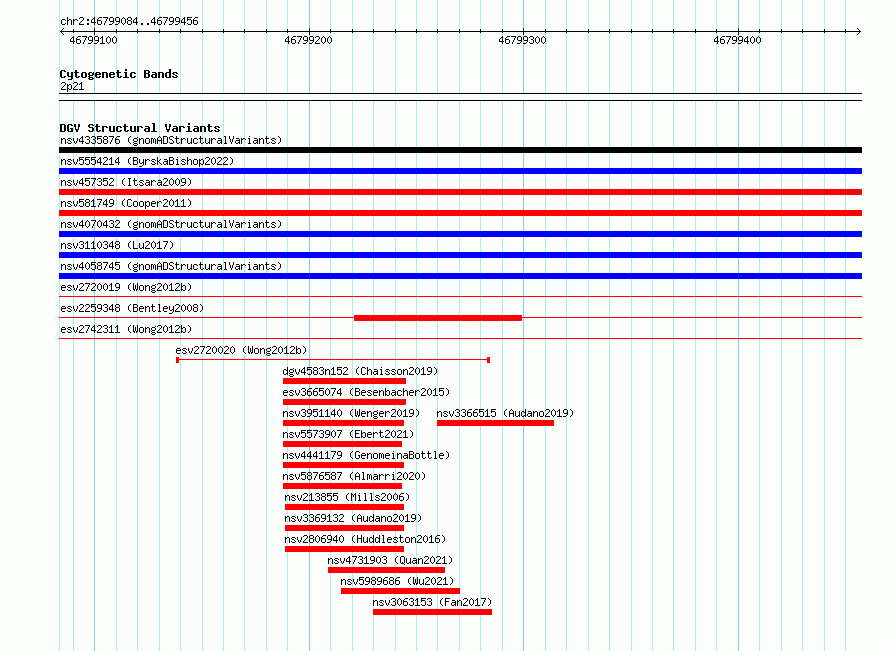Click the nsv4335876 gnomADStructuralVariants label

pyautogui.click(x=171, y=140)
